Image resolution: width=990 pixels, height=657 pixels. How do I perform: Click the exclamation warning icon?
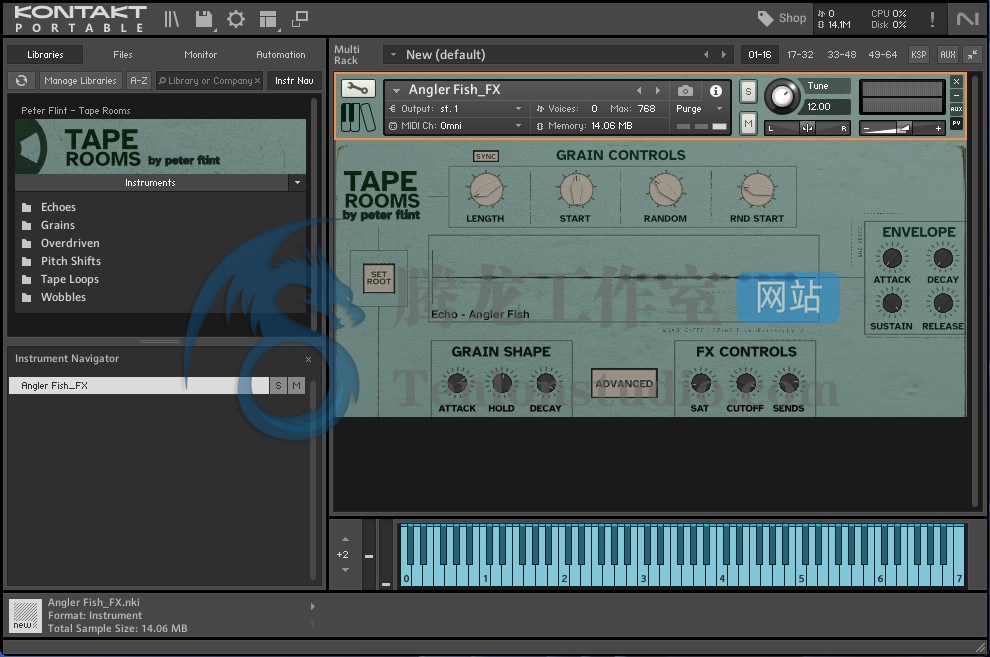coord(932,19)
